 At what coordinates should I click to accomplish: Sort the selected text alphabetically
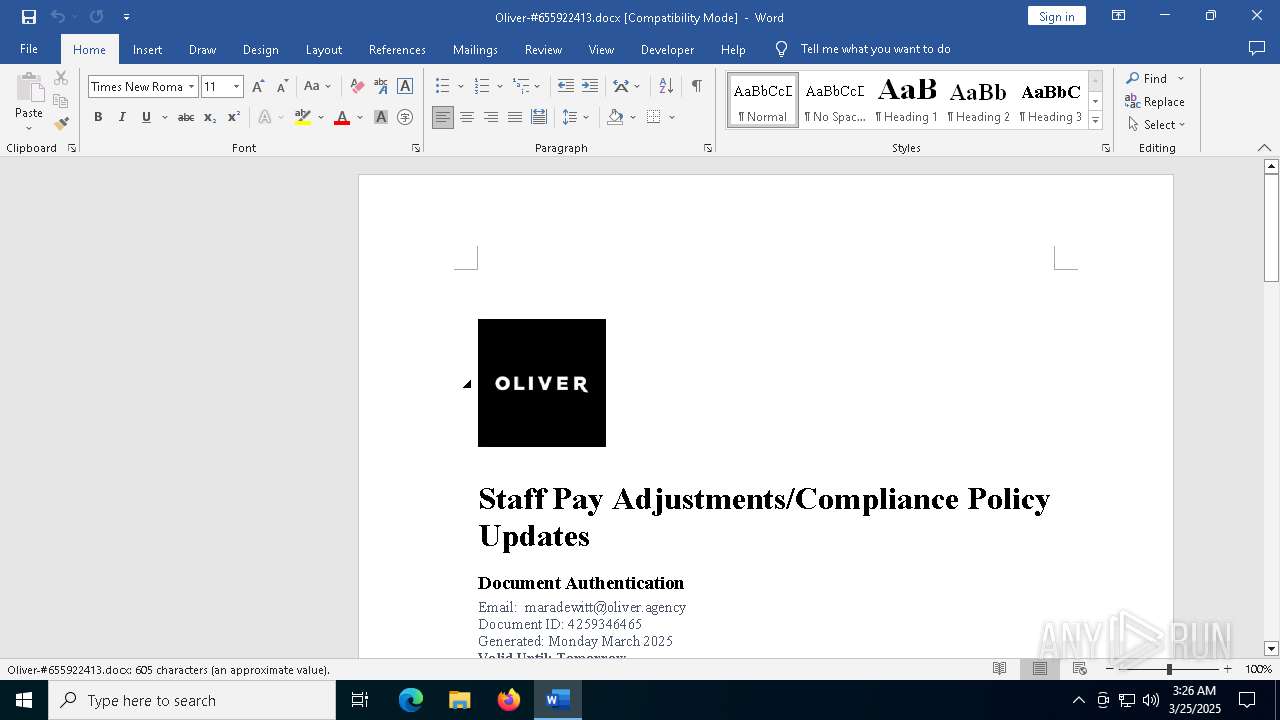coord(666,87)
